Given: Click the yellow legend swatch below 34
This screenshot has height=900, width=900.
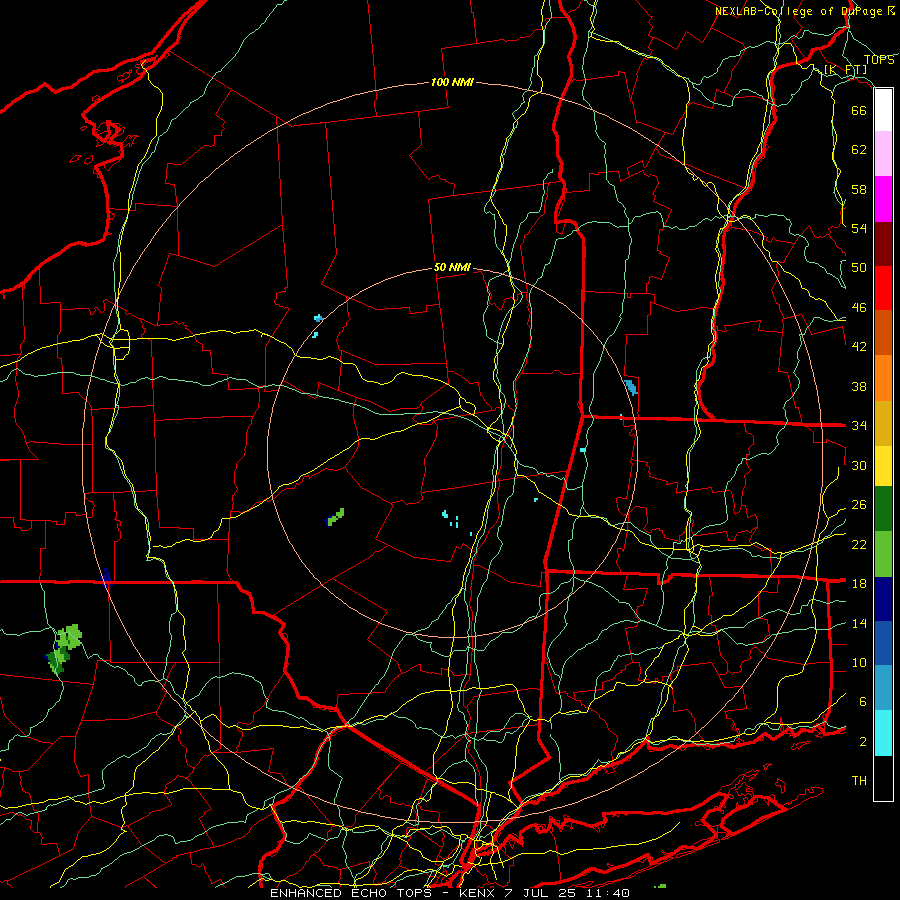Looking at the screenshot, I should 883,465.
